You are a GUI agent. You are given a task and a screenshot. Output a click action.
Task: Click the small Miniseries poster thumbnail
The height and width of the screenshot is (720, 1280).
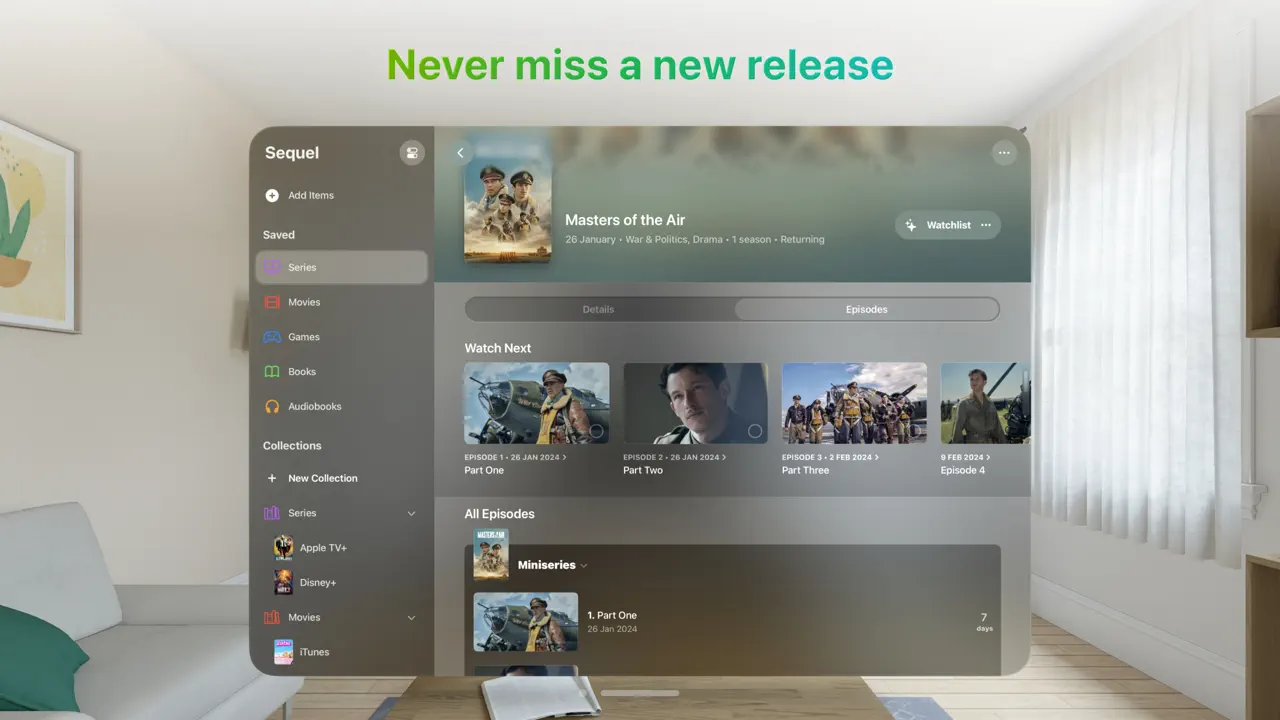(x=491, y=554)
